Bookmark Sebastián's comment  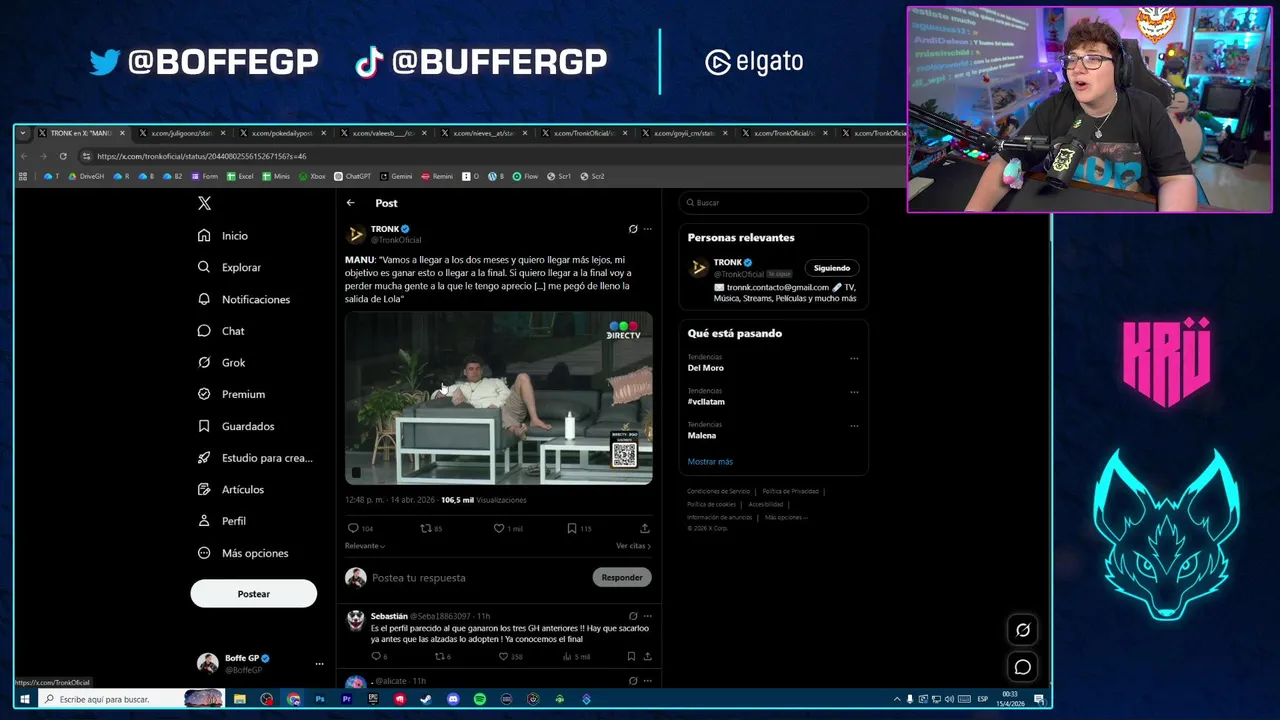pos(631,657)
